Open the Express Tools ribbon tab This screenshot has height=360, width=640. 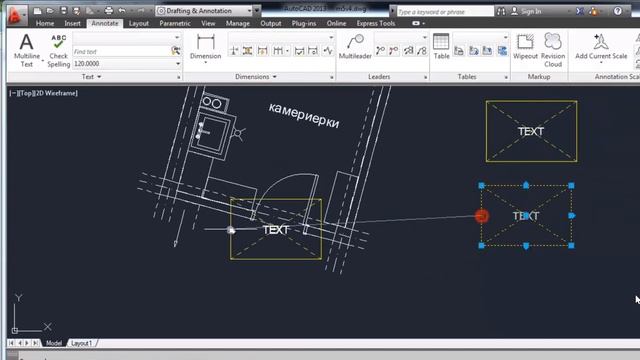[376, 24]
